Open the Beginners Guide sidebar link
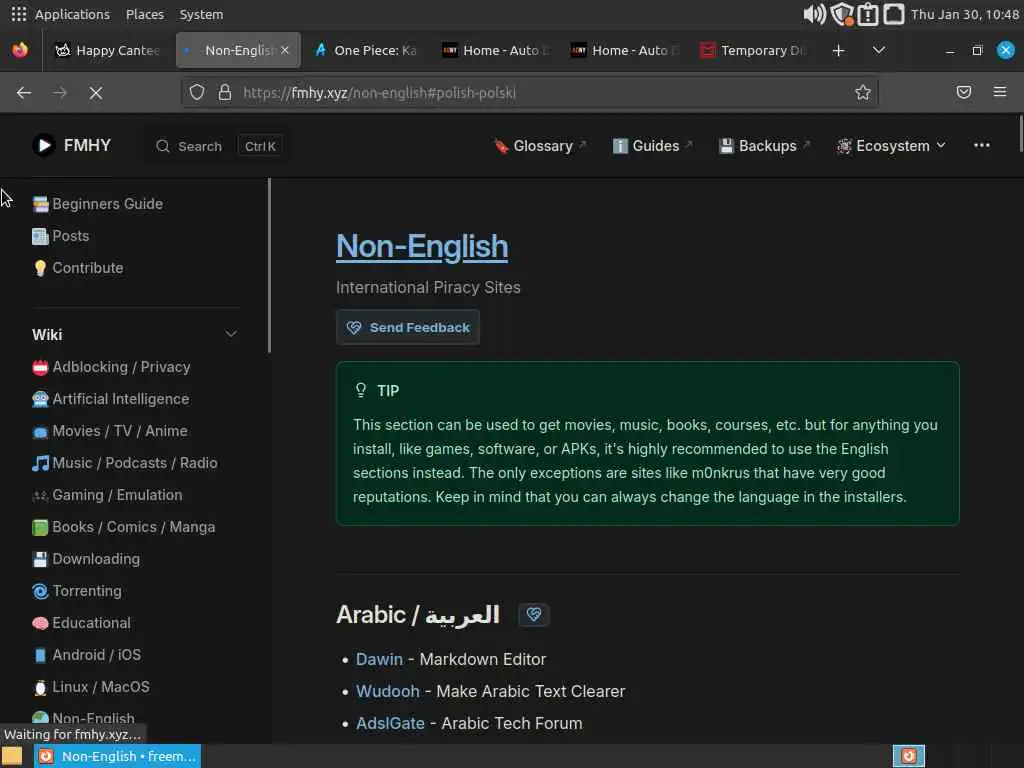This screenshot has width=1024, height=768. click(x=97, y=204)
